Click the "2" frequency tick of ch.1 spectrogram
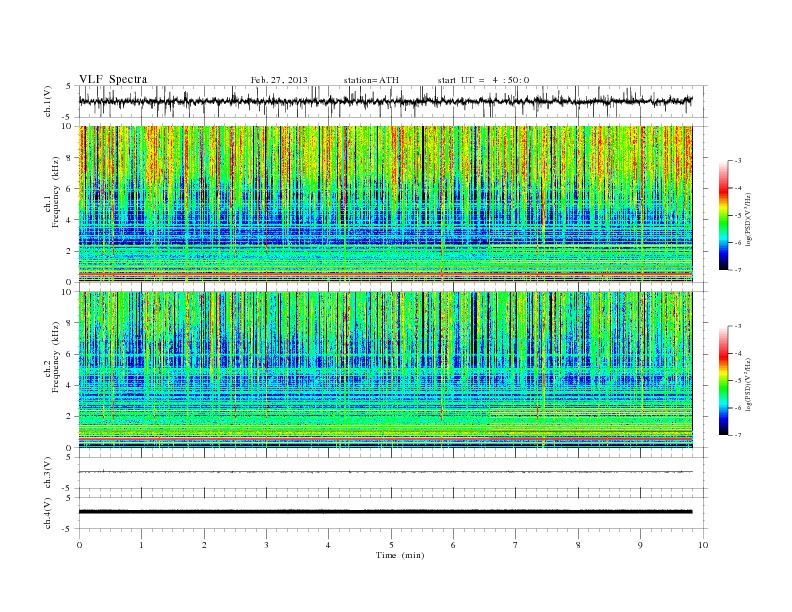Screen dimensions: 792x612 [70, 251]
